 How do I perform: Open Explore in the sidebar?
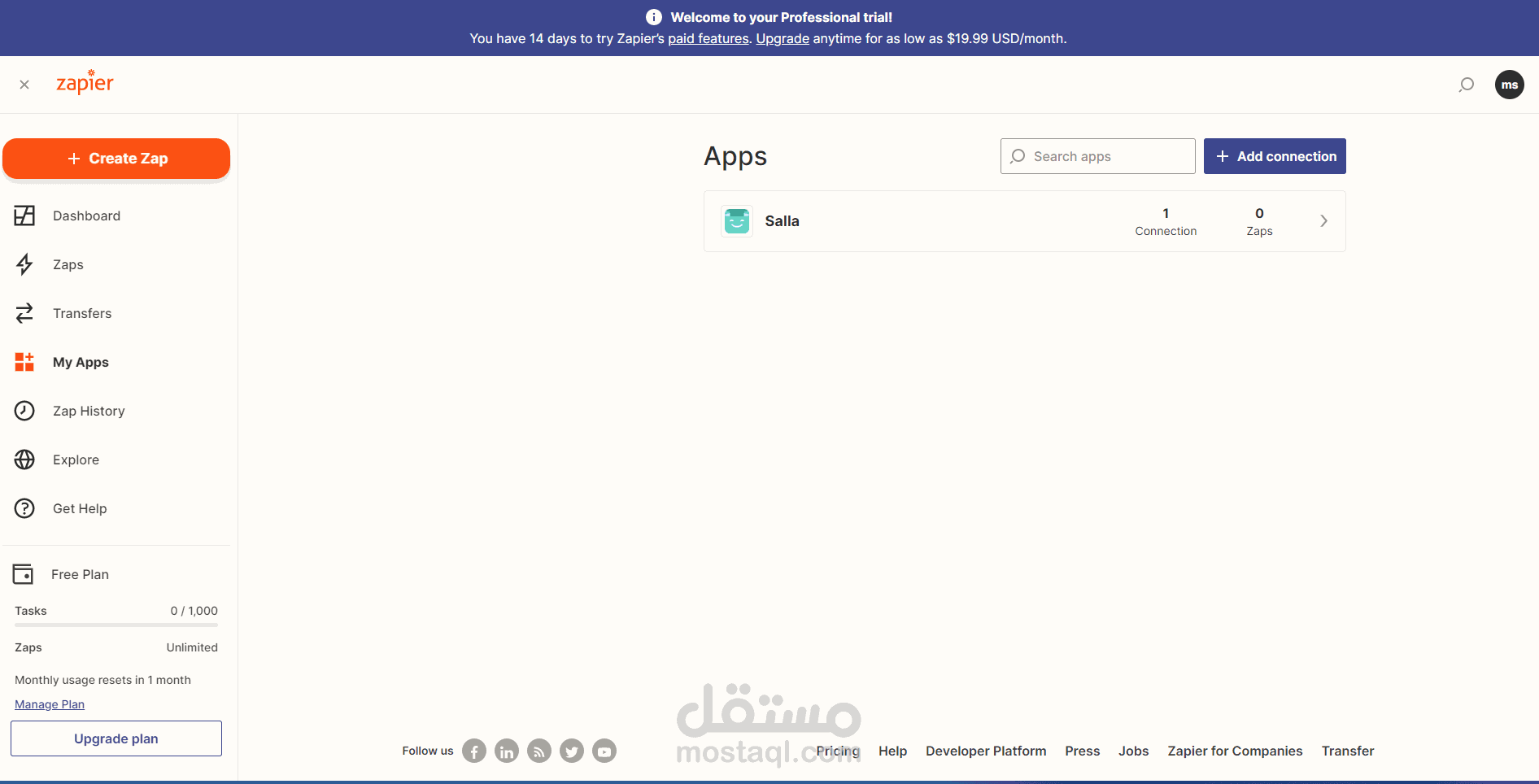coord(76,460)
